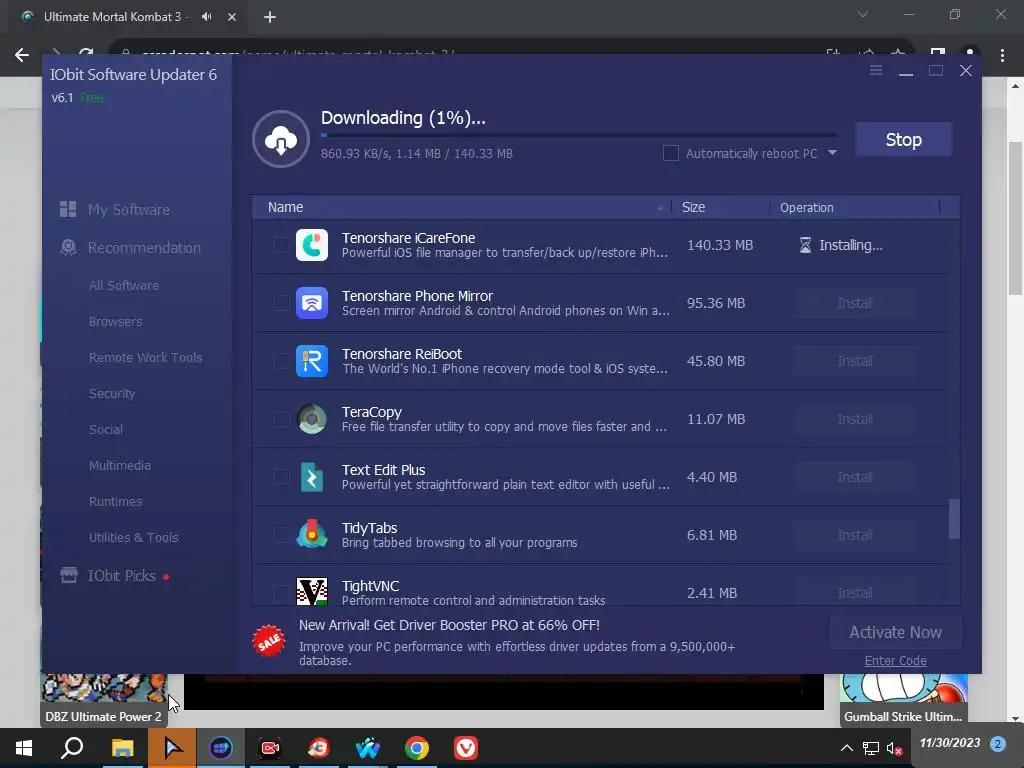Mute the Ultimate Mortal Kombat tab audio

pyautogui.click(x=206, y=16)
